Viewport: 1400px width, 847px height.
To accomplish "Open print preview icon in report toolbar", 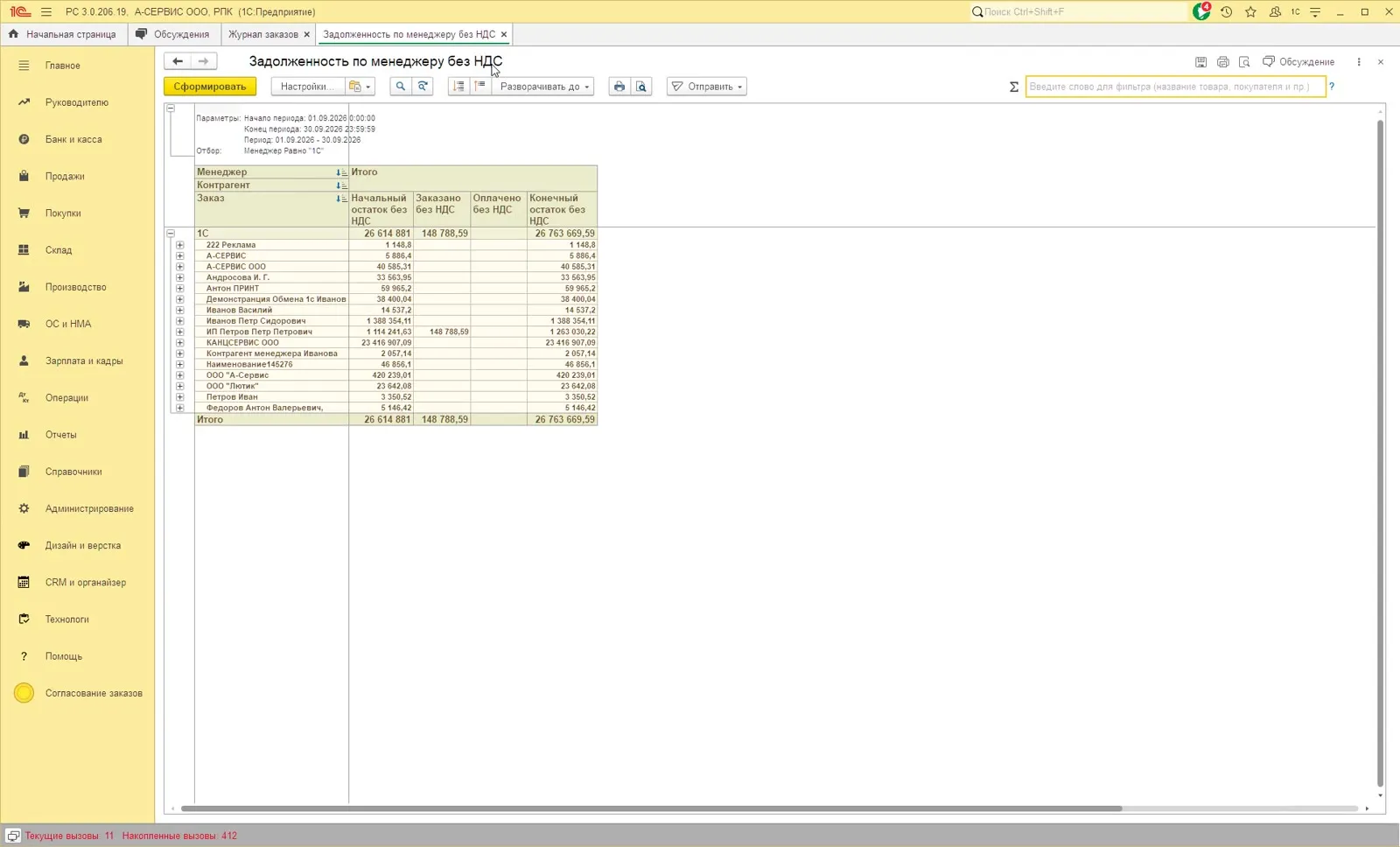I will (641, 87).
